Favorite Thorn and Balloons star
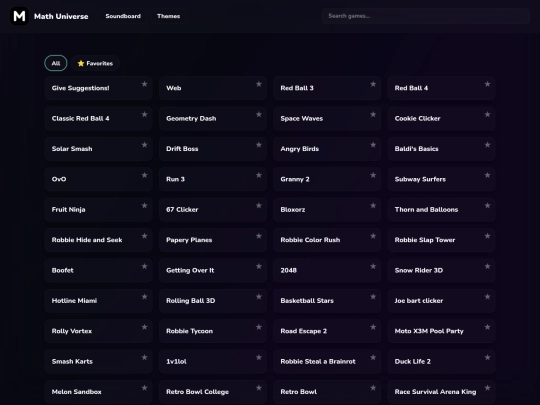Viewport: 540px width, 405px height. point(487,206)
